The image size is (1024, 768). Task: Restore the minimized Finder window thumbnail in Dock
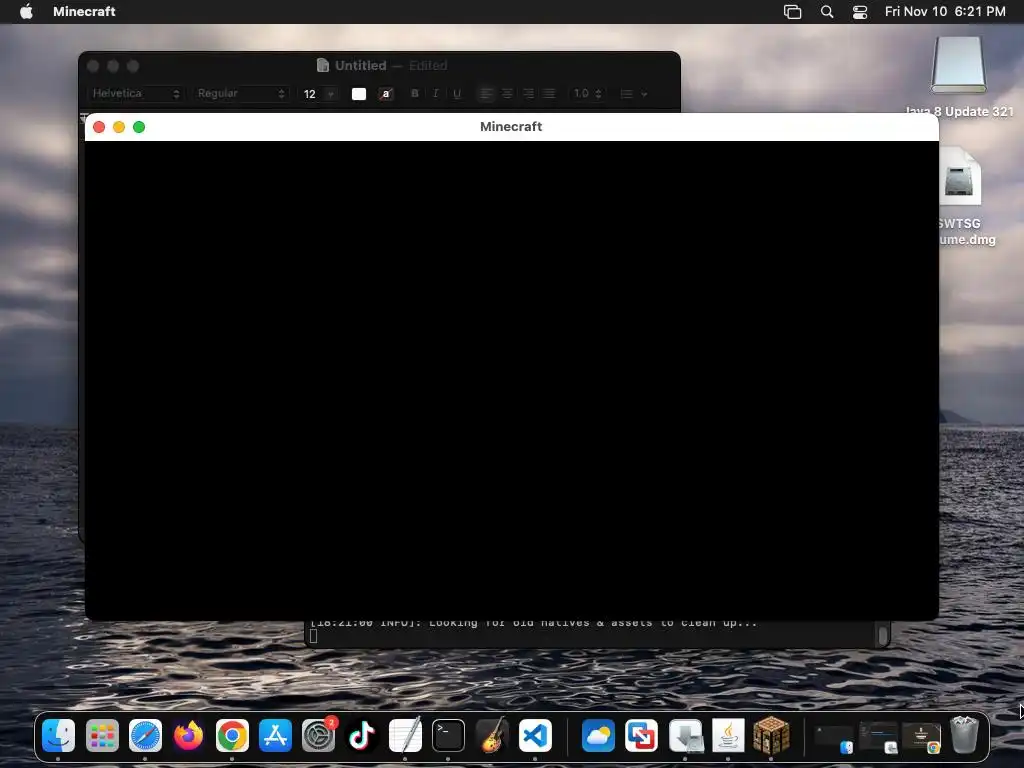coord(834,738)
